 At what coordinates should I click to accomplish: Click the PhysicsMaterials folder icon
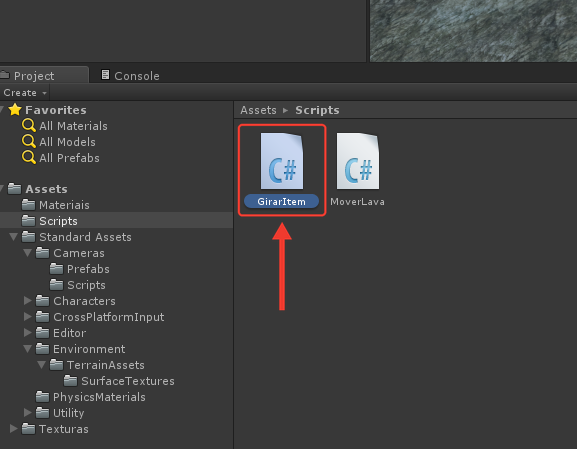click(x=43, y=396)
